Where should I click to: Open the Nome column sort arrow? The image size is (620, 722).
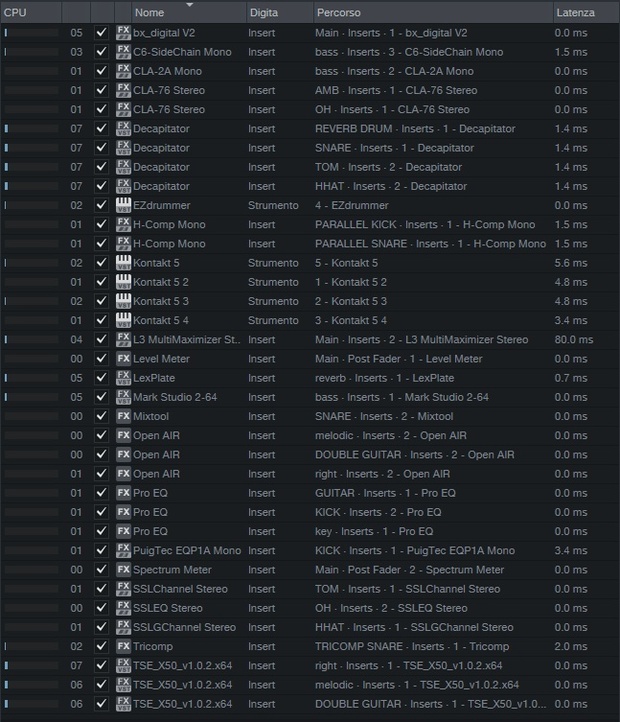(189, 5)
